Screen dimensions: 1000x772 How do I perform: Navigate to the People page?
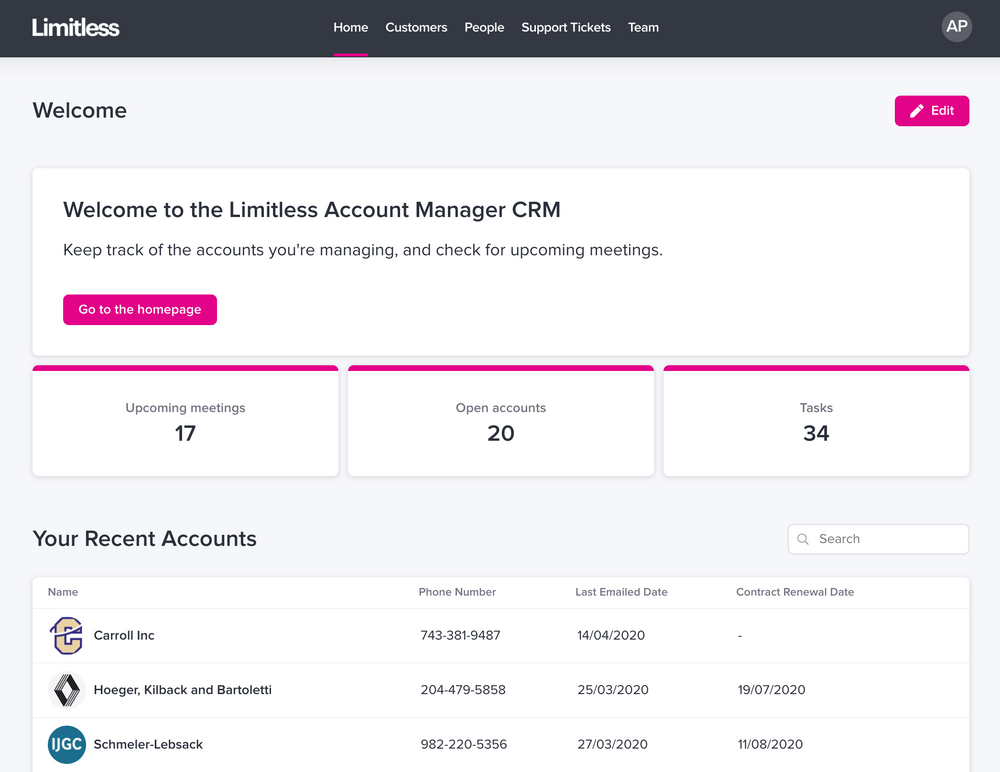484,27
